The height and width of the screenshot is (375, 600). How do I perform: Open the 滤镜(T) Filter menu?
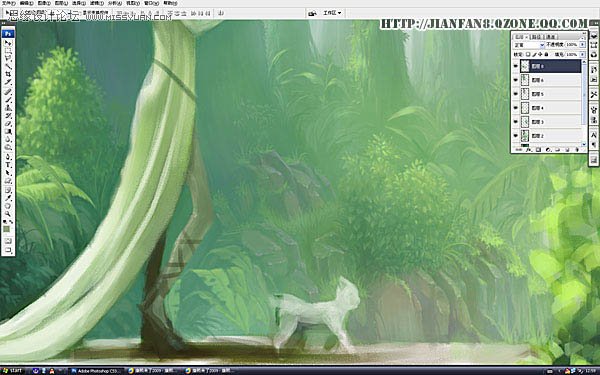tap(96, 3)
